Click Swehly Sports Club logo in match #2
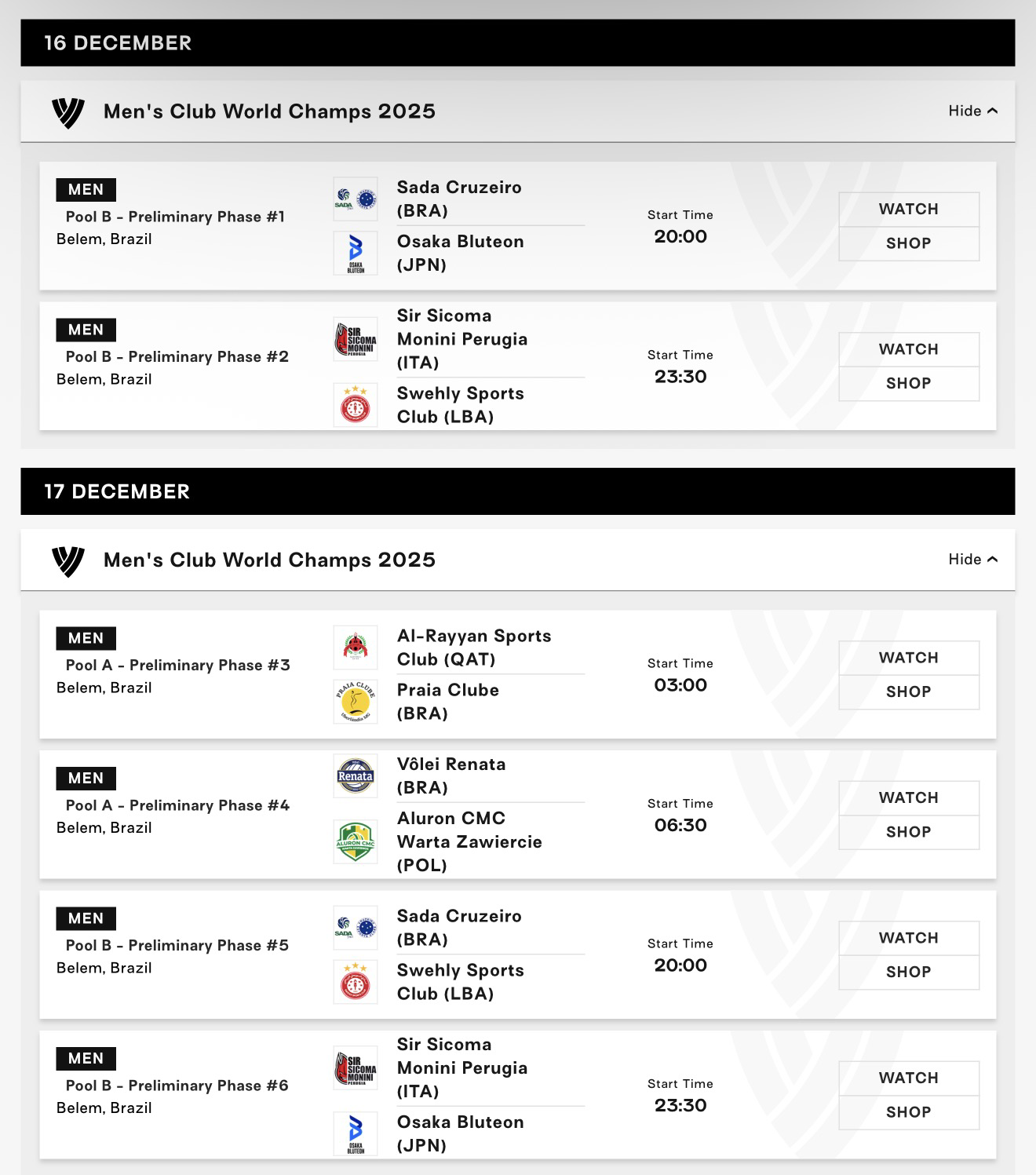Screen dimensions: 1036x1175 tap(356, 405)
